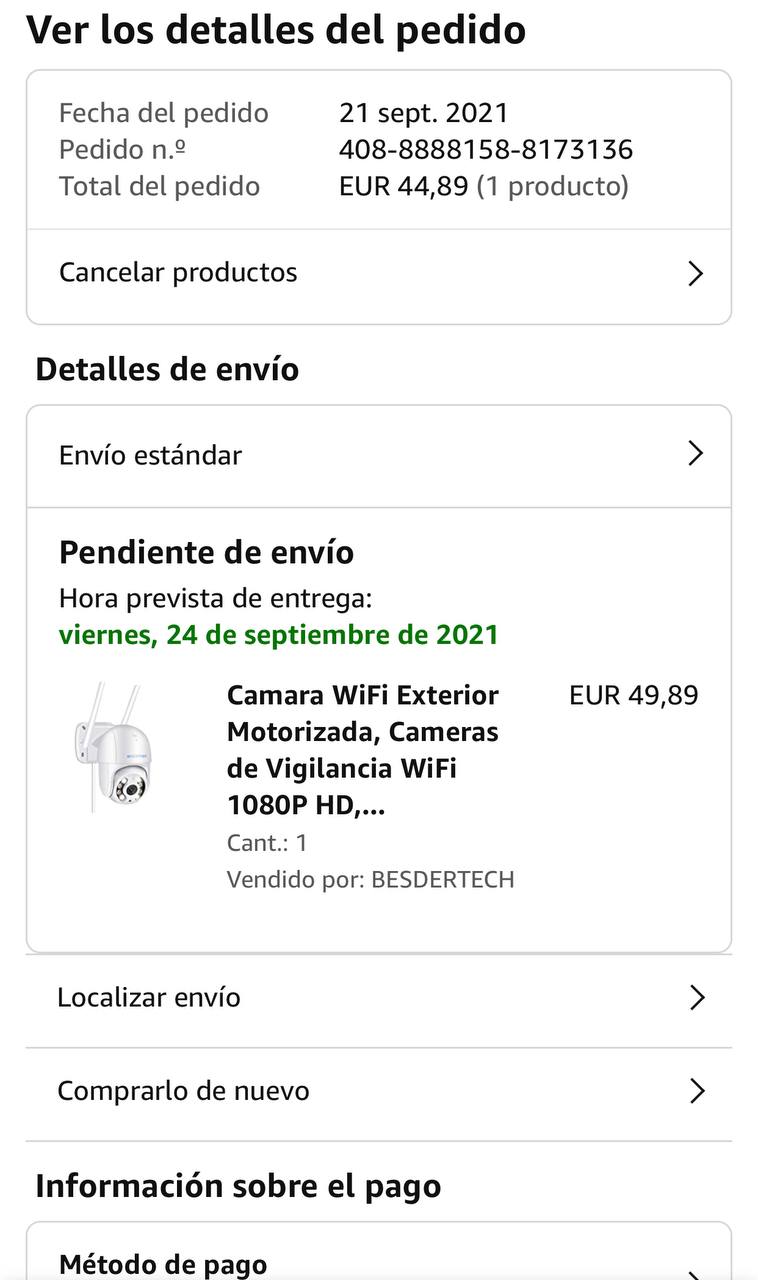Image resolution: width=758 pixels, height=1280 pixels.
Task: Tap the green delivery date text
Action: tap(278, 635)
